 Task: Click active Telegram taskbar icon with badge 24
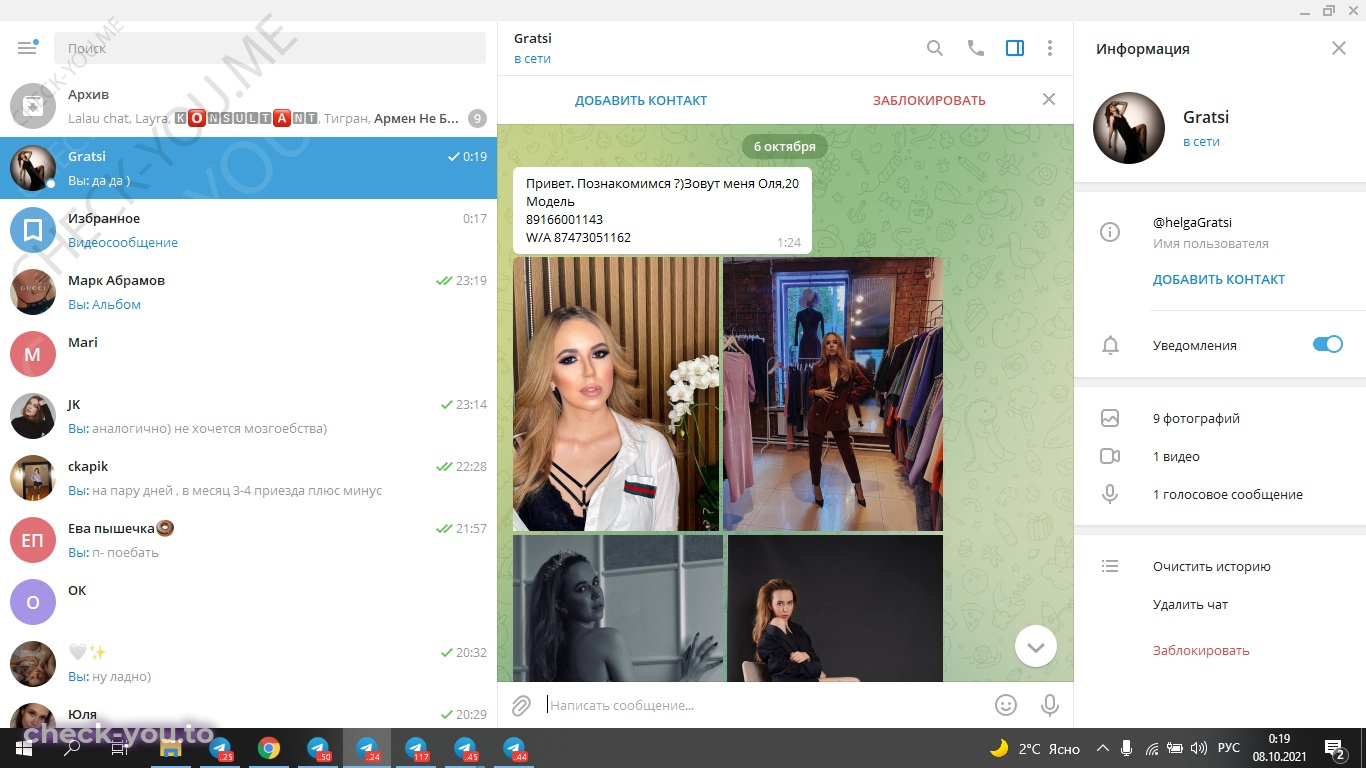(367, 748)
